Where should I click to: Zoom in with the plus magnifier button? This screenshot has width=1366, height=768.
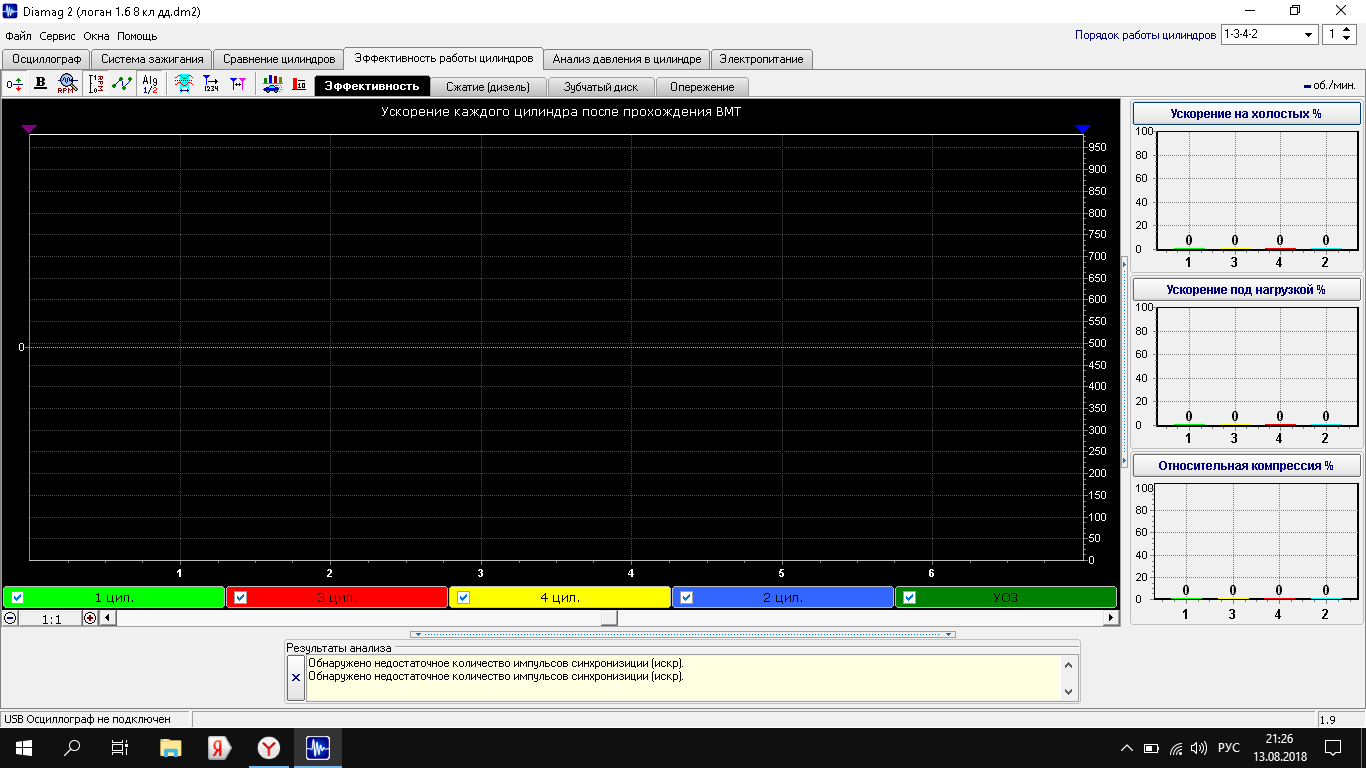(x=90, y=618)
